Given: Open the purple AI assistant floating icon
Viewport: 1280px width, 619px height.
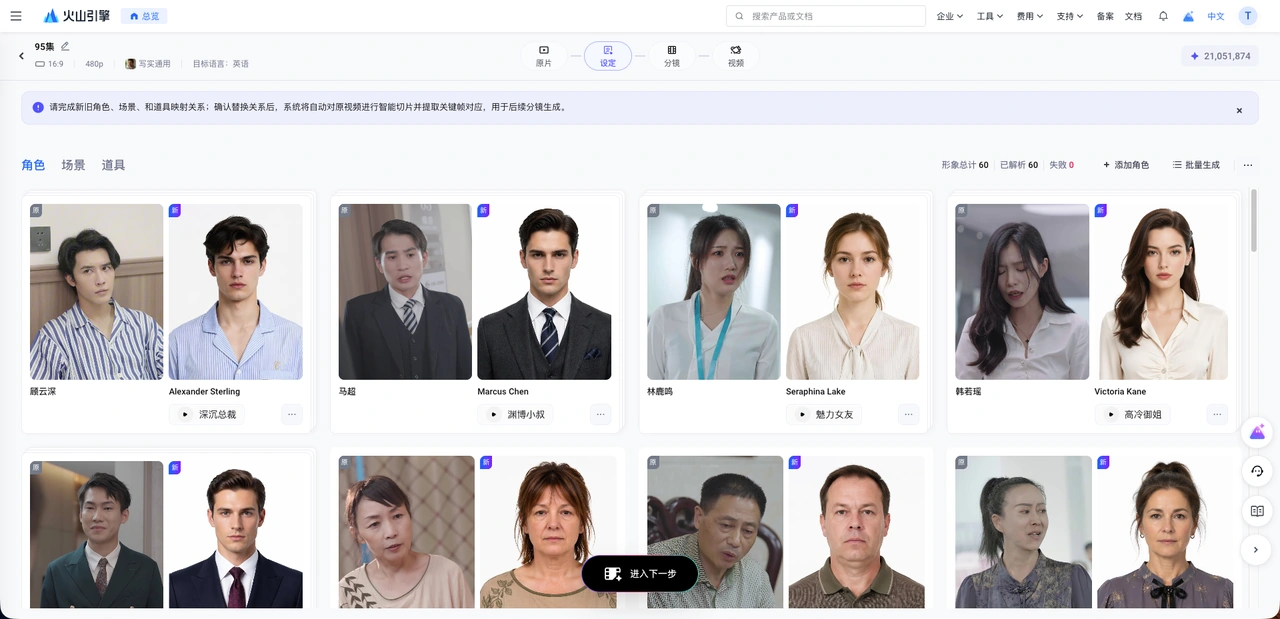Looking at the screenshot, I should click(x=1257, y=432).
